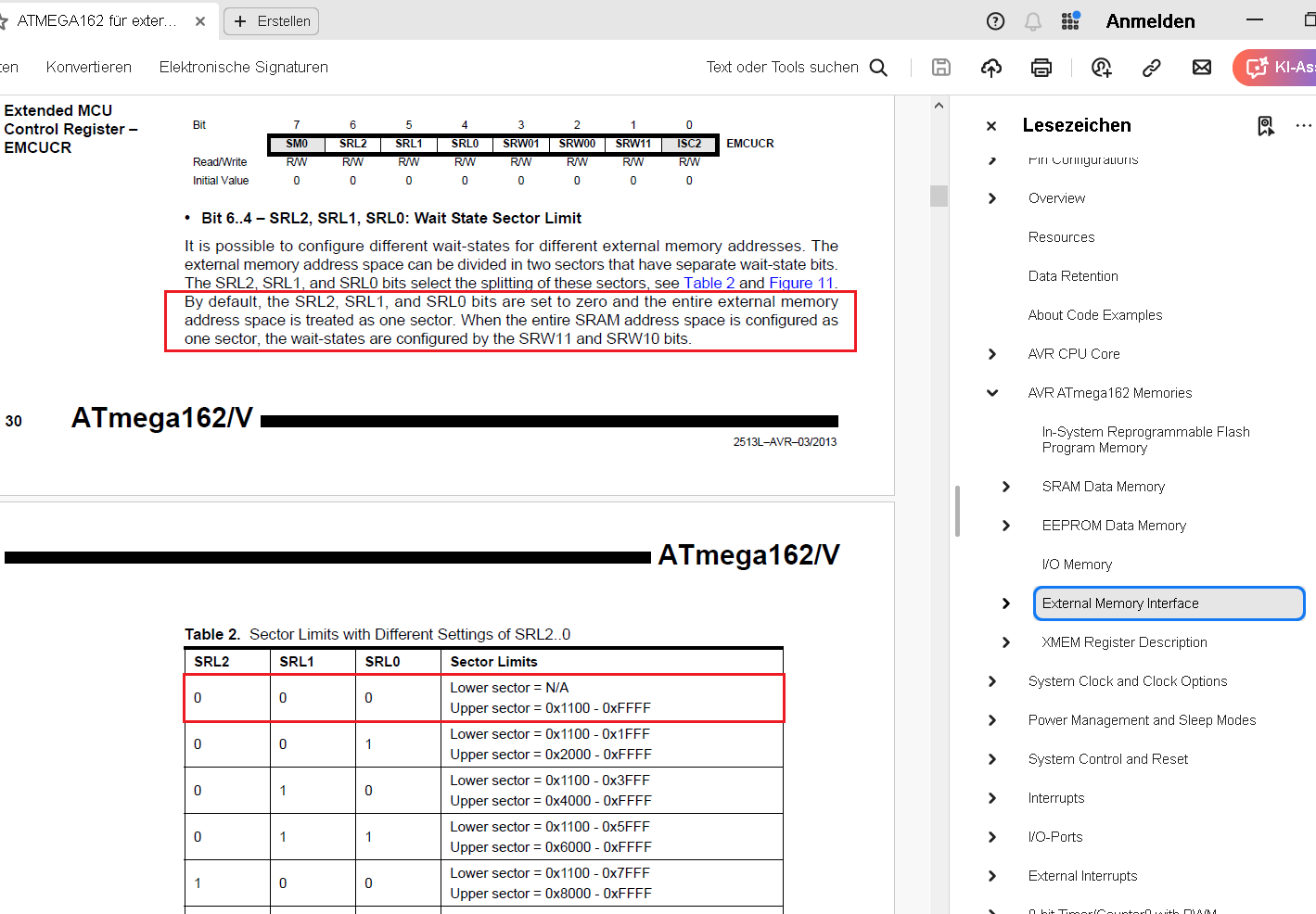Minimize the Acrobat window
The height and width of the screenshot is (914, 1316).
[x=1255, y=20]
